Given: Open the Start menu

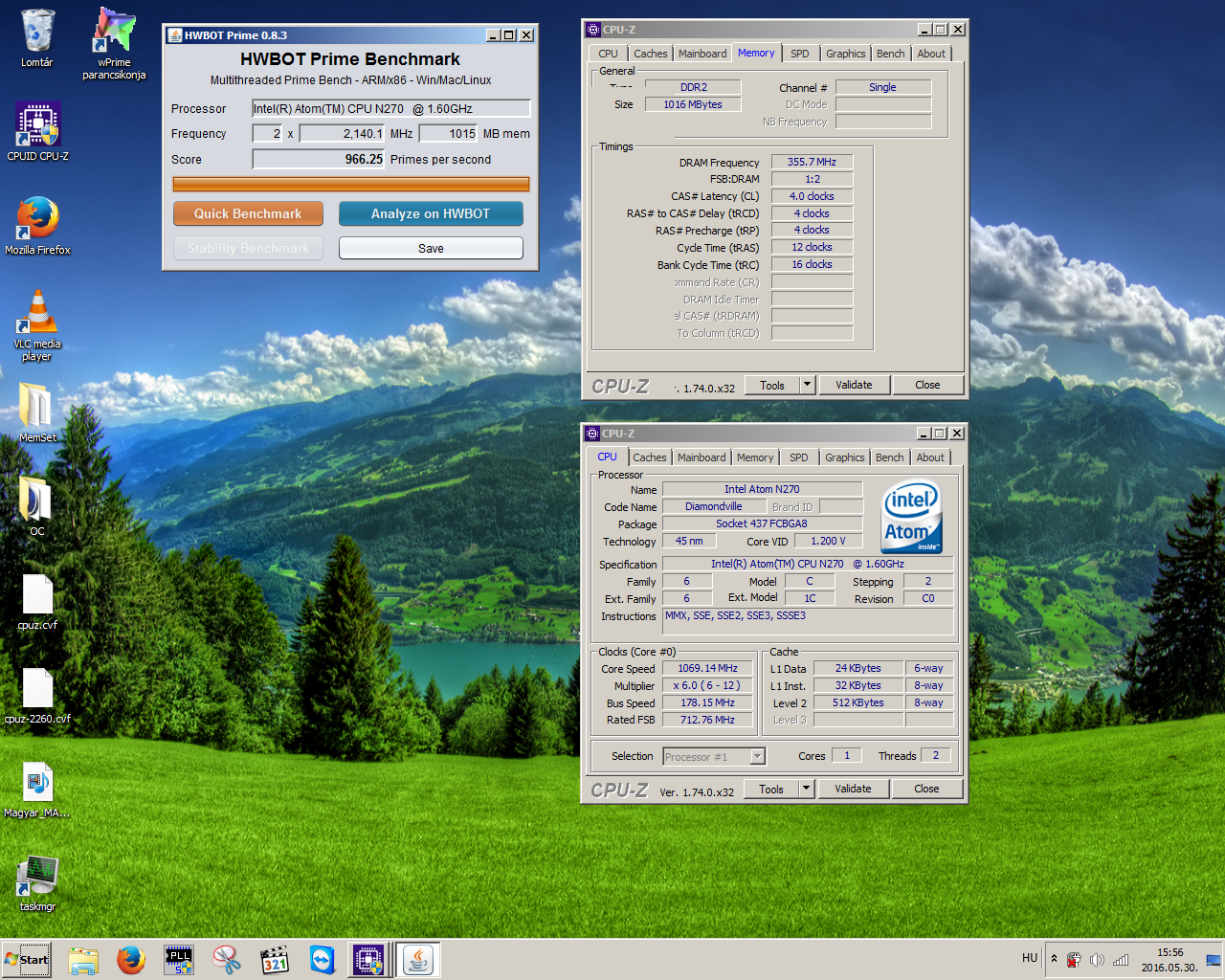Looking at the screenshot, I should click(27, 959).
